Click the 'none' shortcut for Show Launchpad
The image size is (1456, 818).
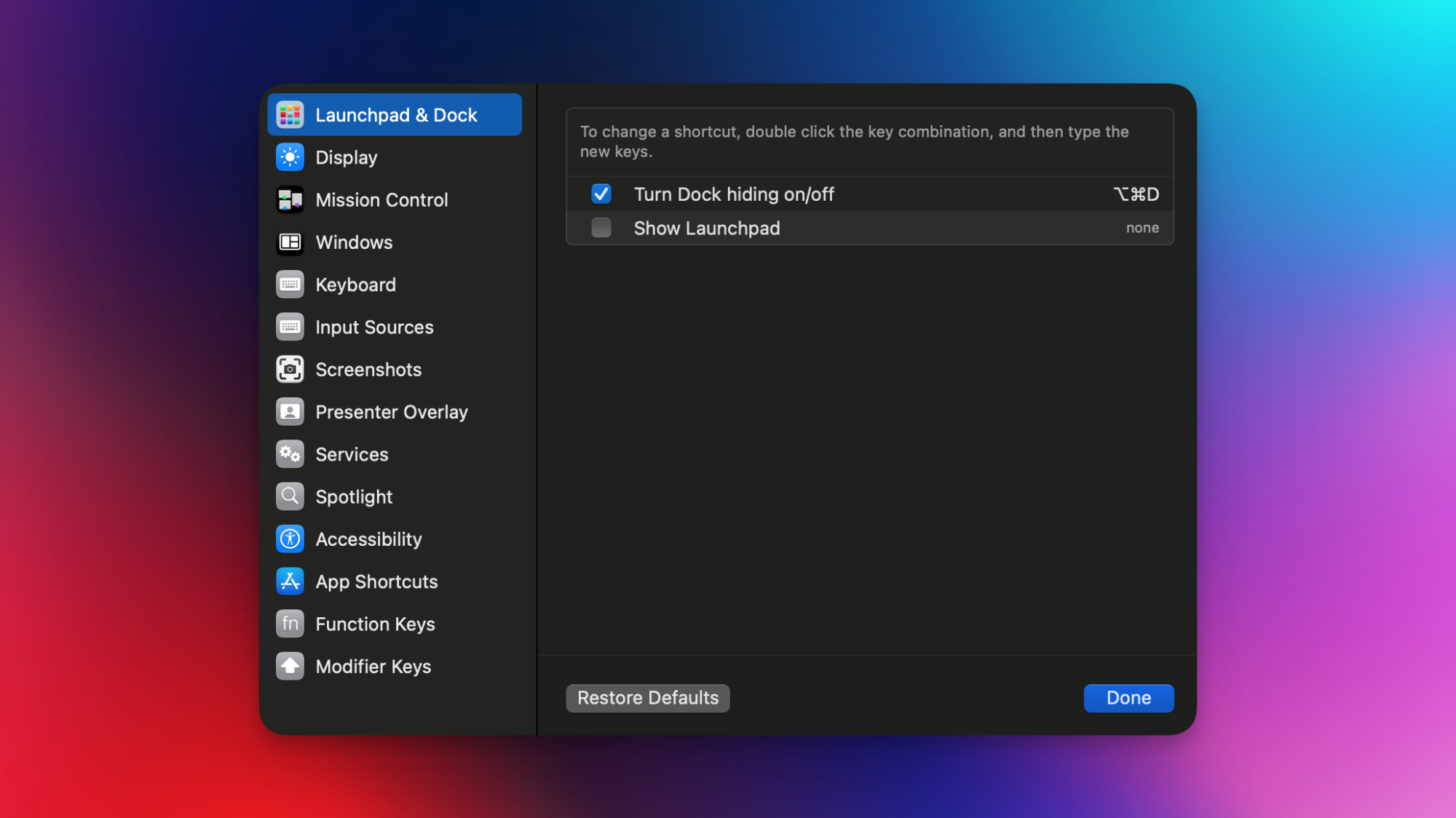(1142, 228)
